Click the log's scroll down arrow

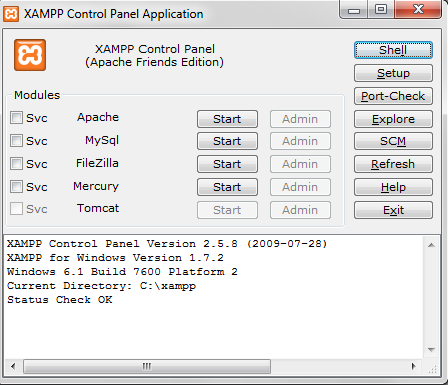click(431, 350)
